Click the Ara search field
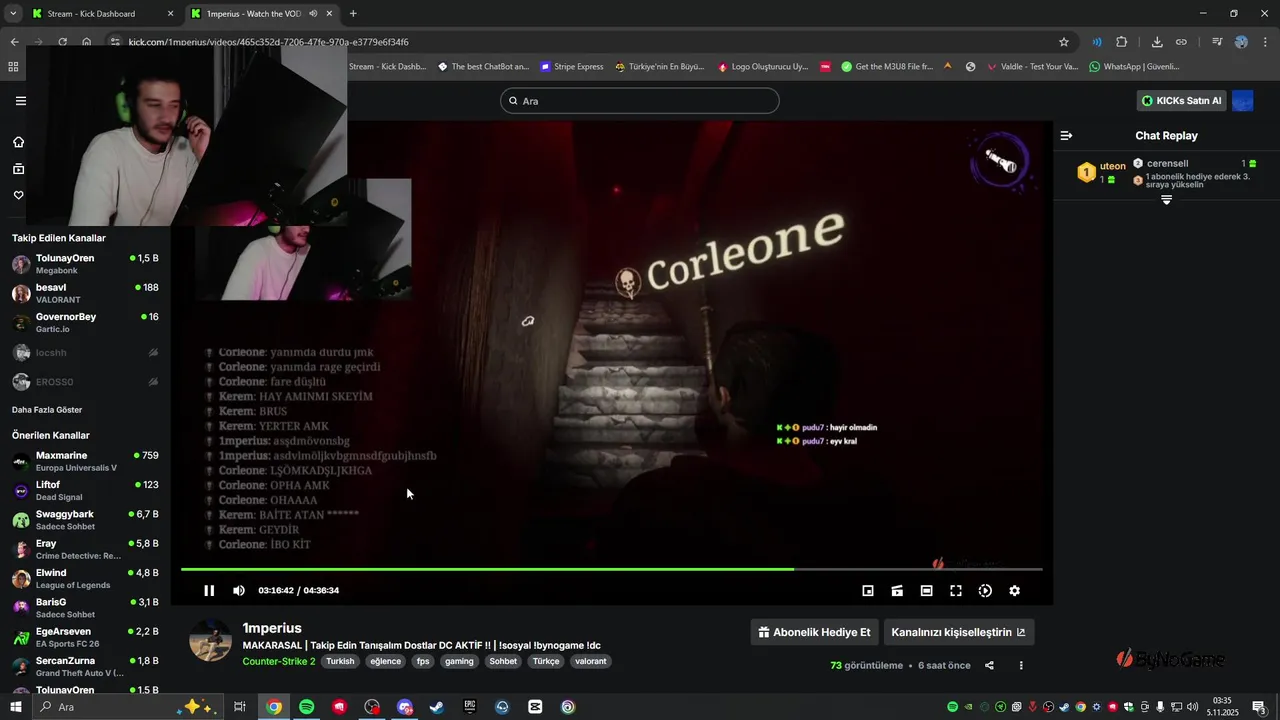Screen dimensions: 1280x720 (x=640, y=101)
